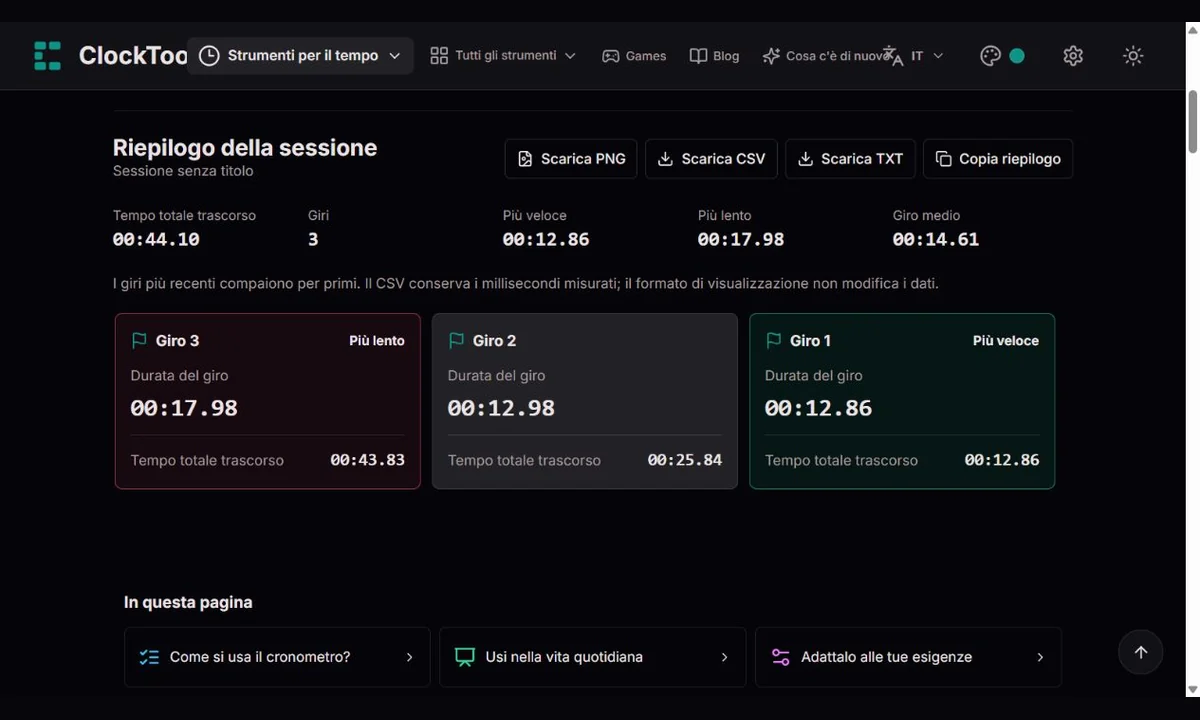Click sliders icon in Adattalo alle tue esigenze
This screenshot has width=1200, height=720.
(x=781, y=657)
